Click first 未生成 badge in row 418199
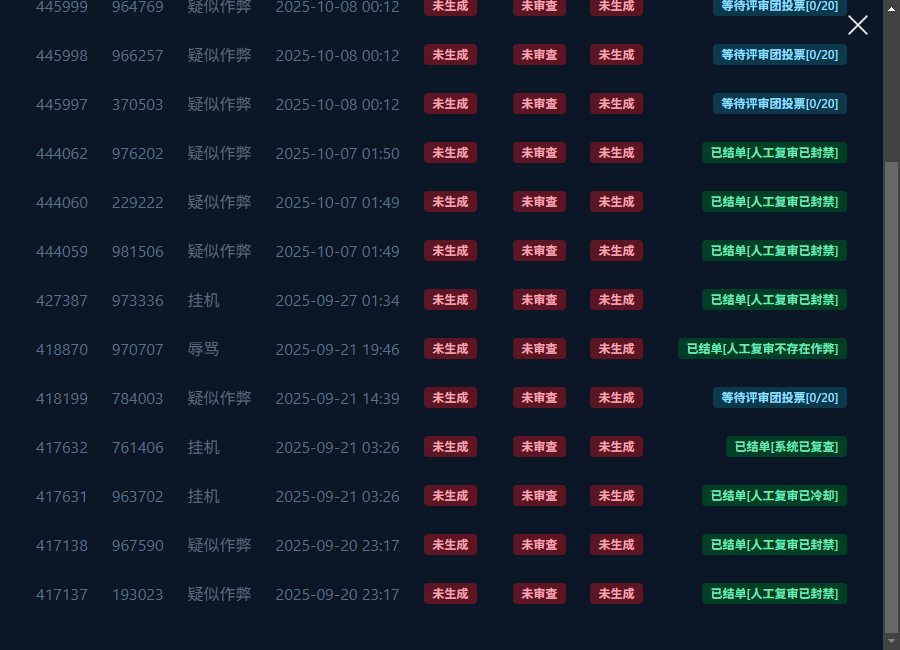This screenshot has height=650, width=900. click(450, 398)
